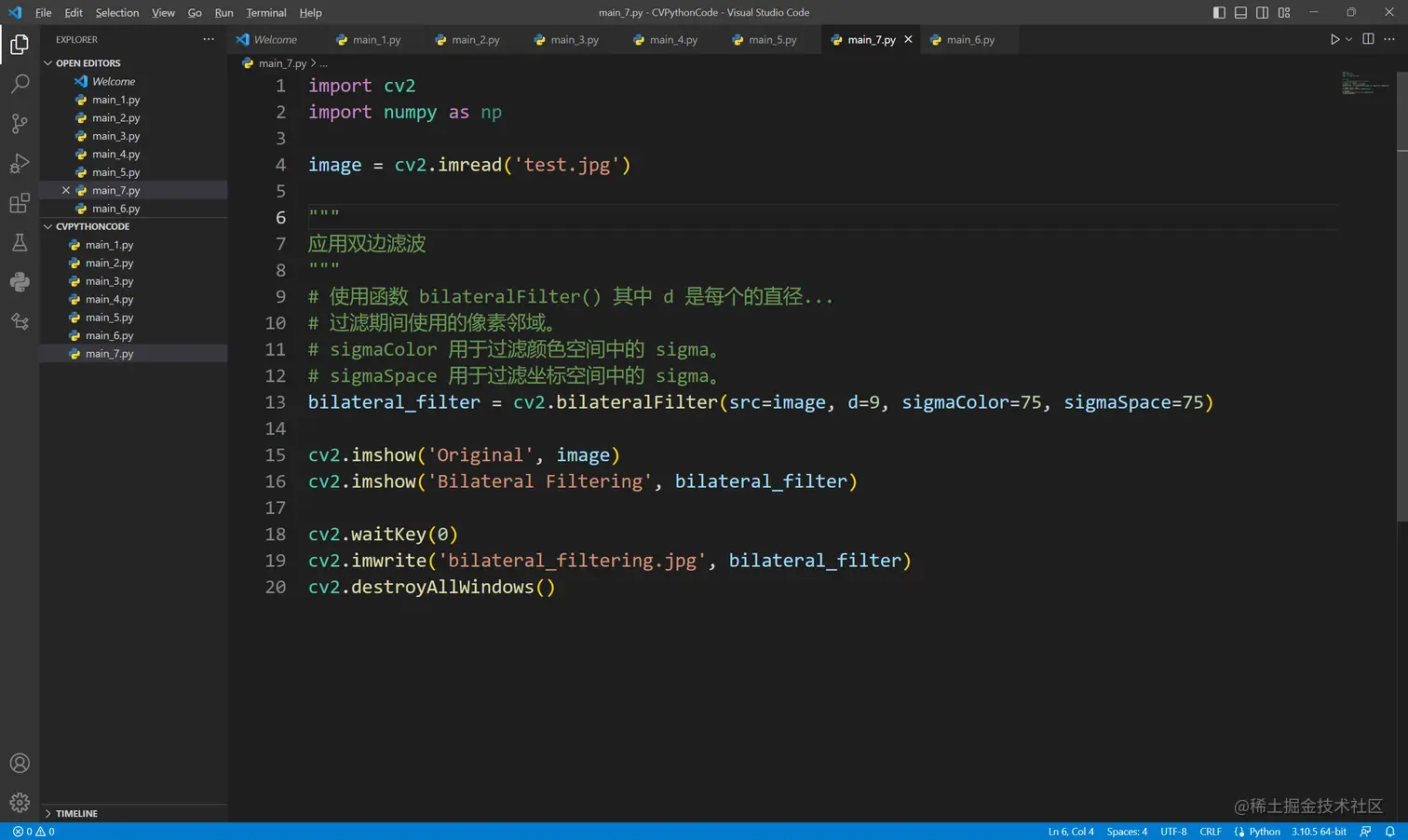
Task: Click the code minimap preview
Action: pos(1365,83)
